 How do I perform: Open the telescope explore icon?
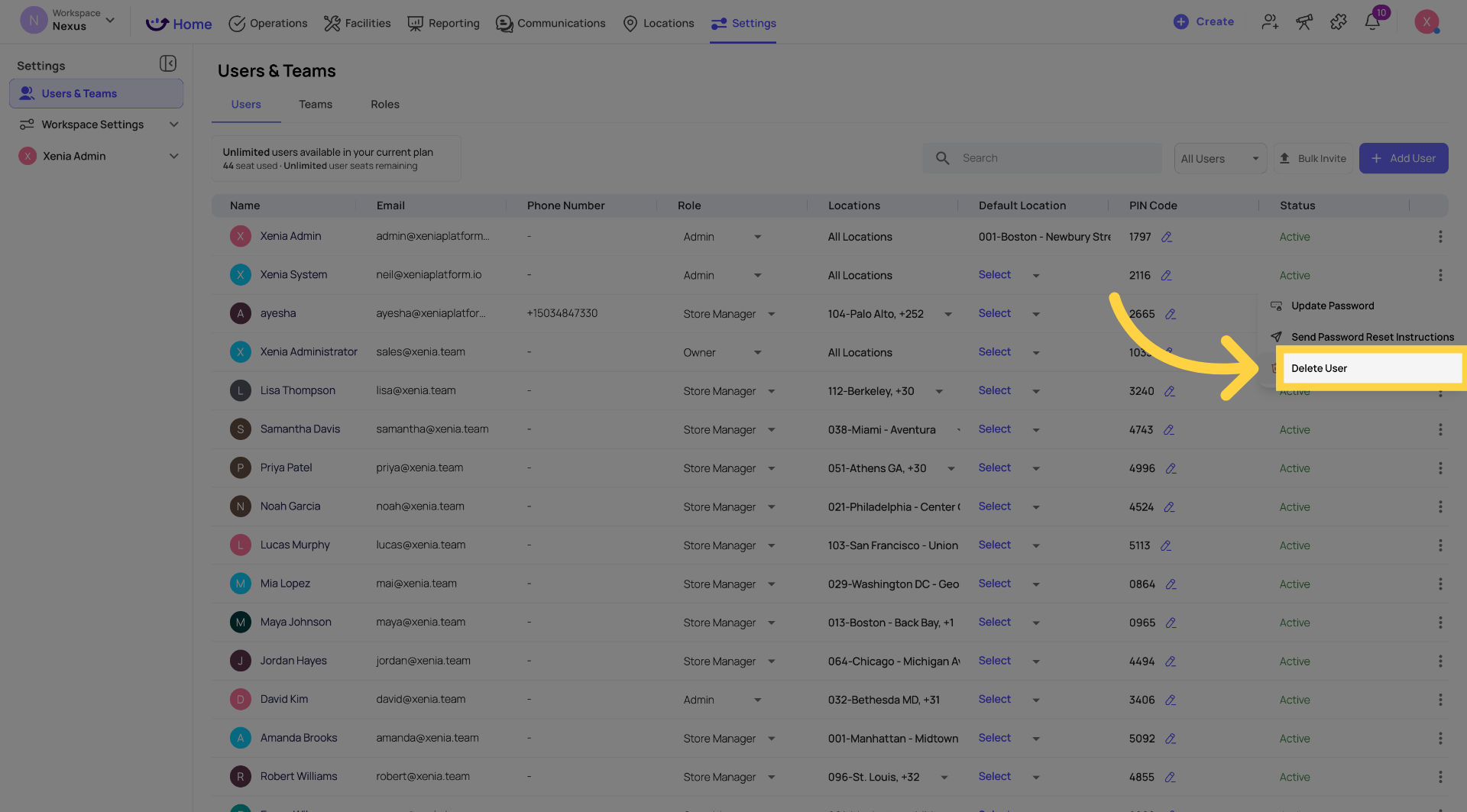1304,22
